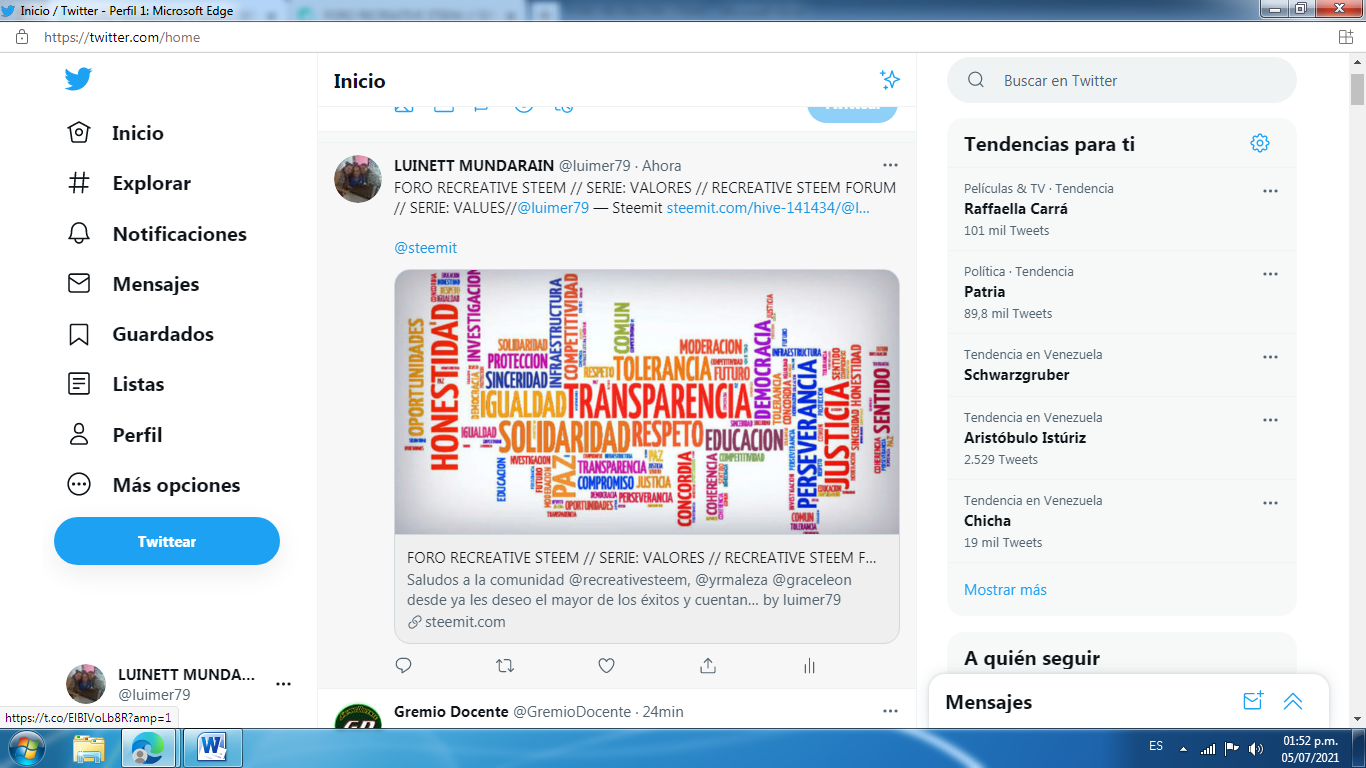Go to Guardados in the sidebar
The height and width of the screenshot is (768, 1366).
[163, 334]
